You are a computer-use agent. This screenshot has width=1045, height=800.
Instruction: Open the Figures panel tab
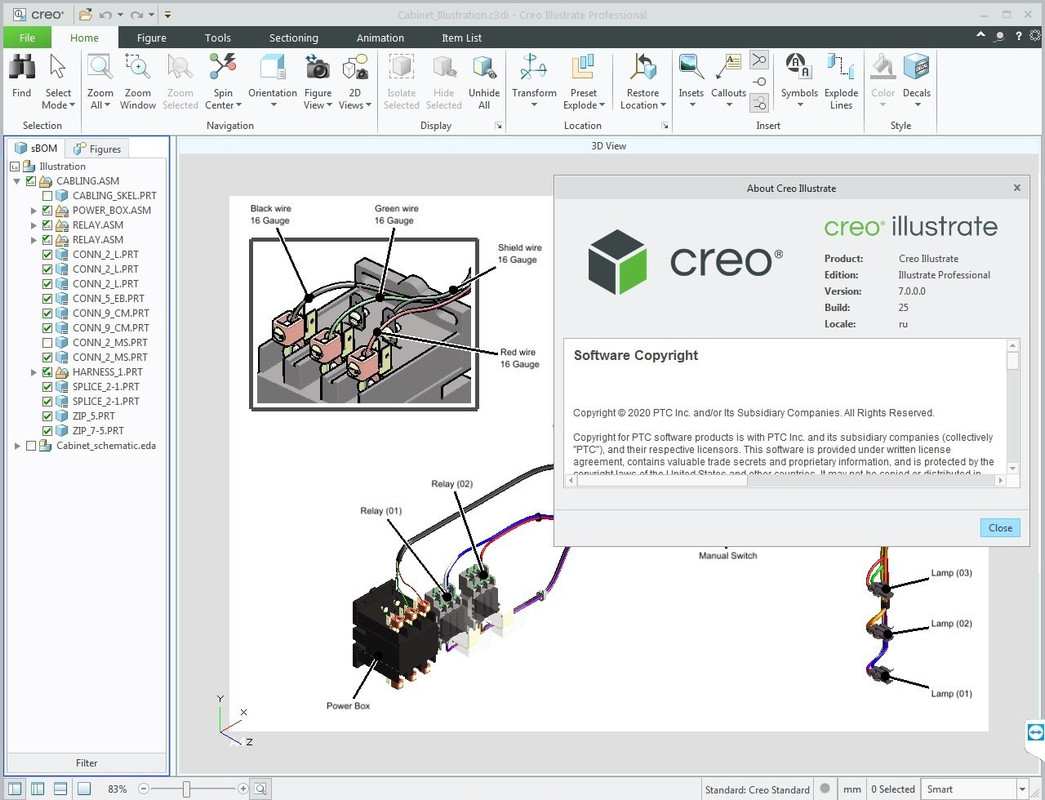[97, 149]
